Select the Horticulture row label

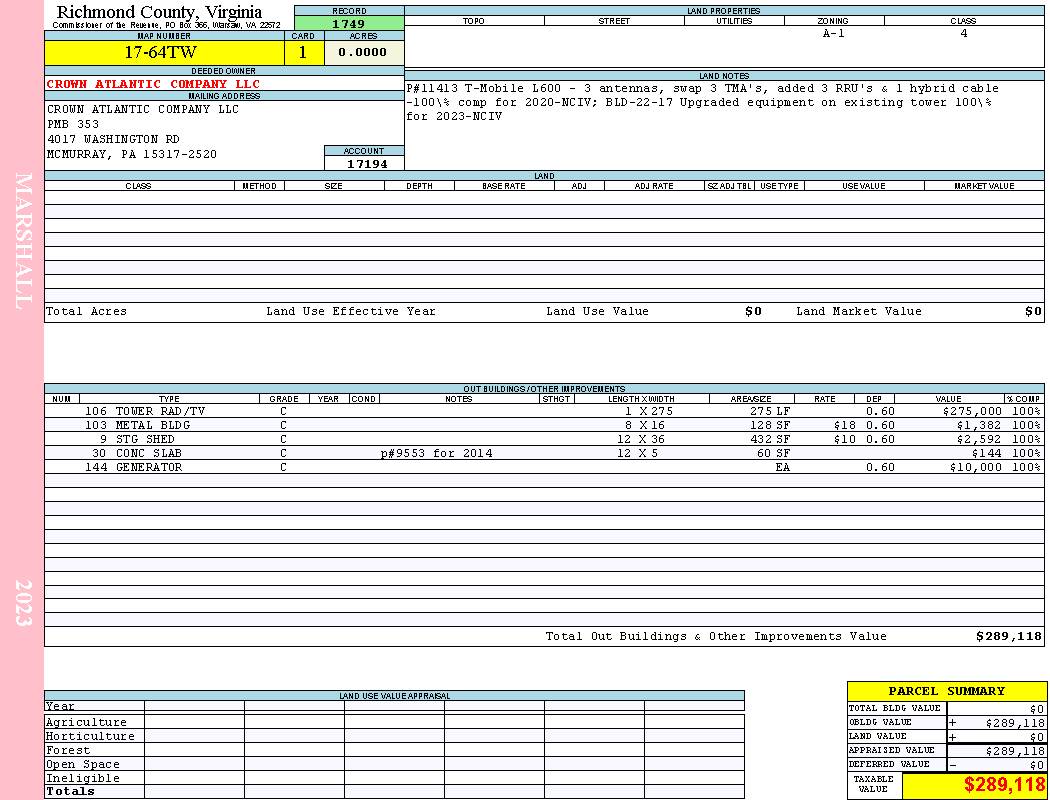90,736
